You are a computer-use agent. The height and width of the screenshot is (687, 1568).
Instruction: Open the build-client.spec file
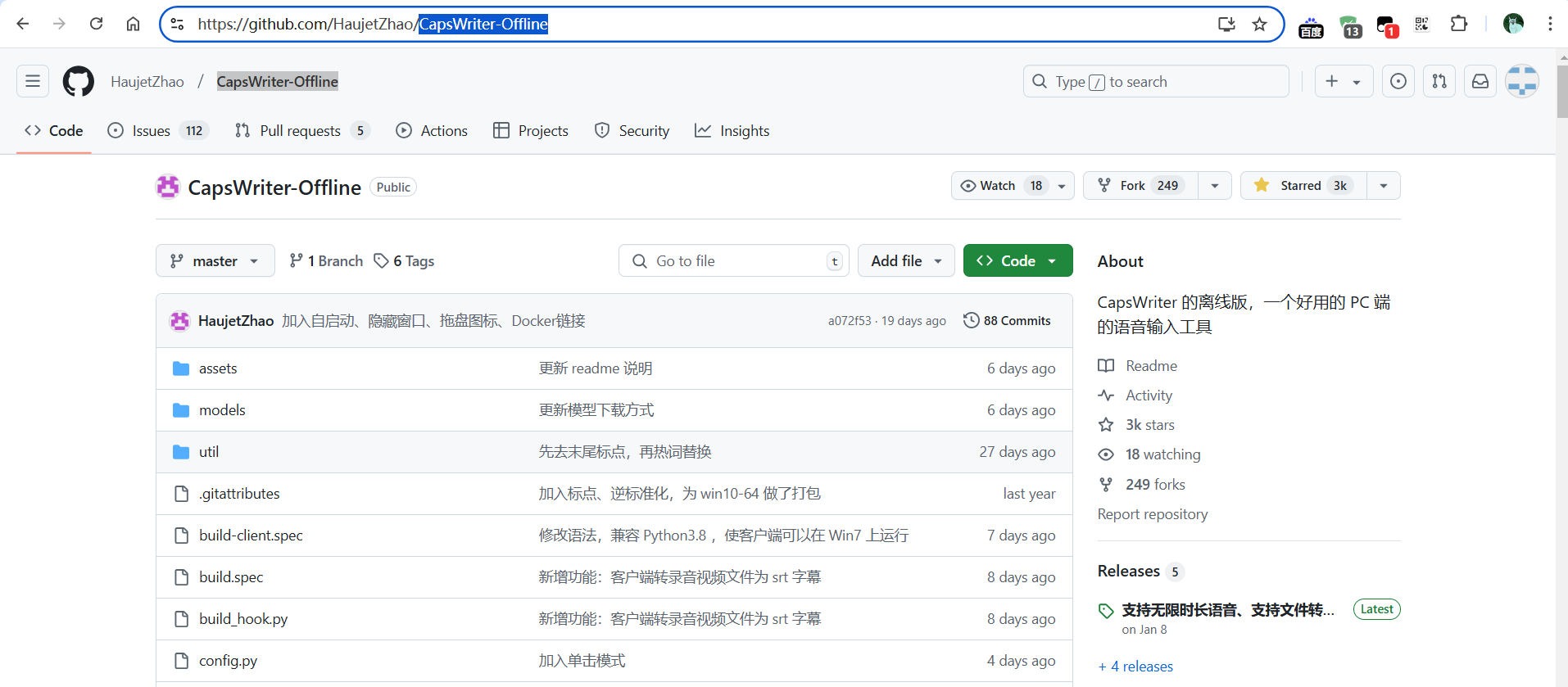point(251,536)
